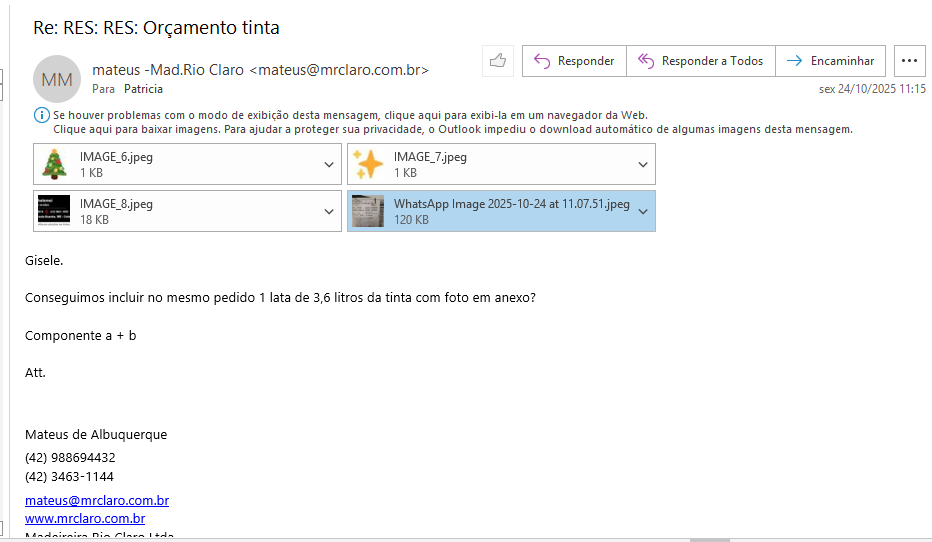
Task: Forward the email with Encaminhar
Action: (830, 61)
